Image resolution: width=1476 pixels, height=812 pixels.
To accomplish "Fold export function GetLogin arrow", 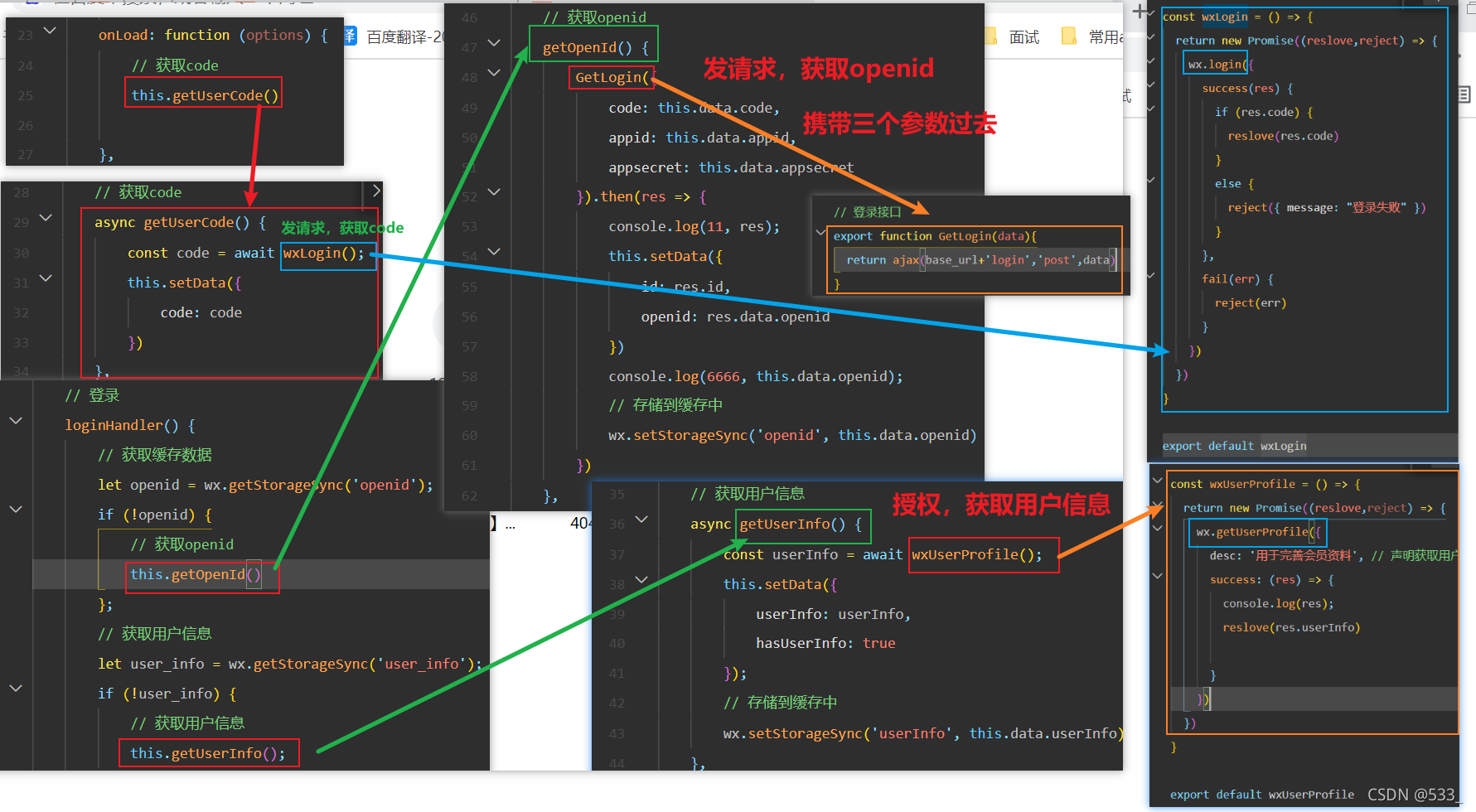I will pyautogui.click(x=820, y=232).
